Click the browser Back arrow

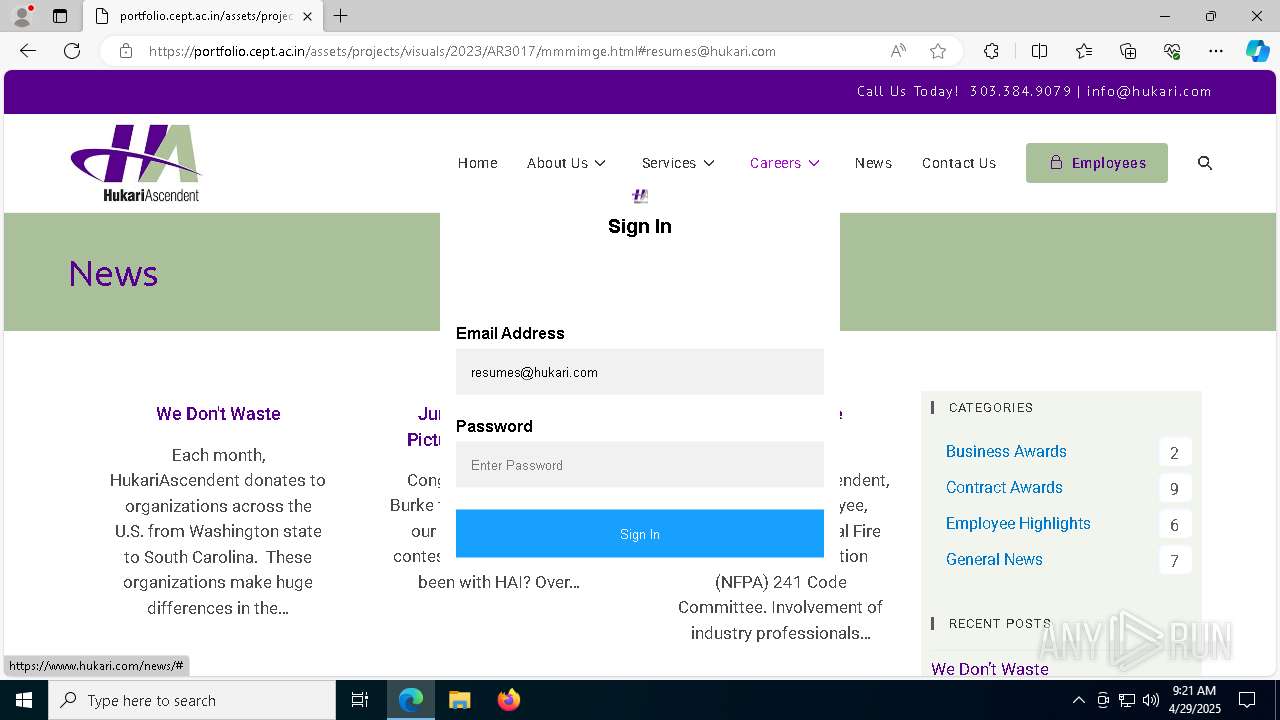(28, 51)
